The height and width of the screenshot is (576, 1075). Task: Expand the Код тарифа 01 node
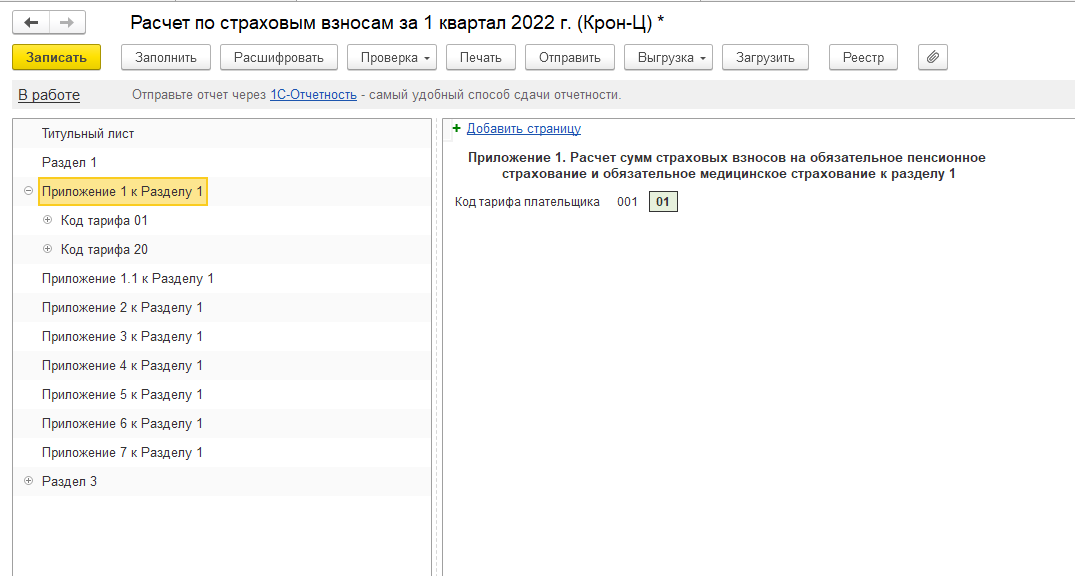47,220
